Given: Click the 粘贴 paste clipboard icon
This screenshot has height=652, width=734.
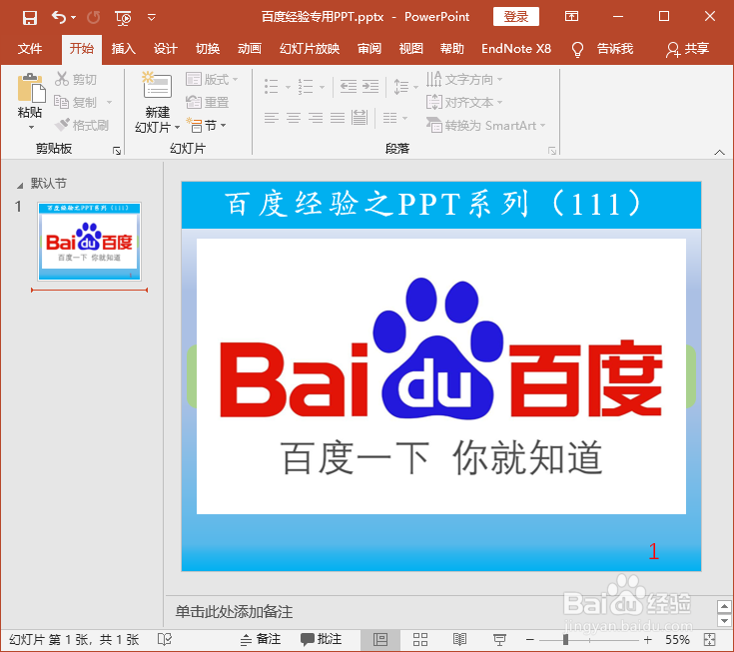Looking at the screenshot, I should coord(31,88).
